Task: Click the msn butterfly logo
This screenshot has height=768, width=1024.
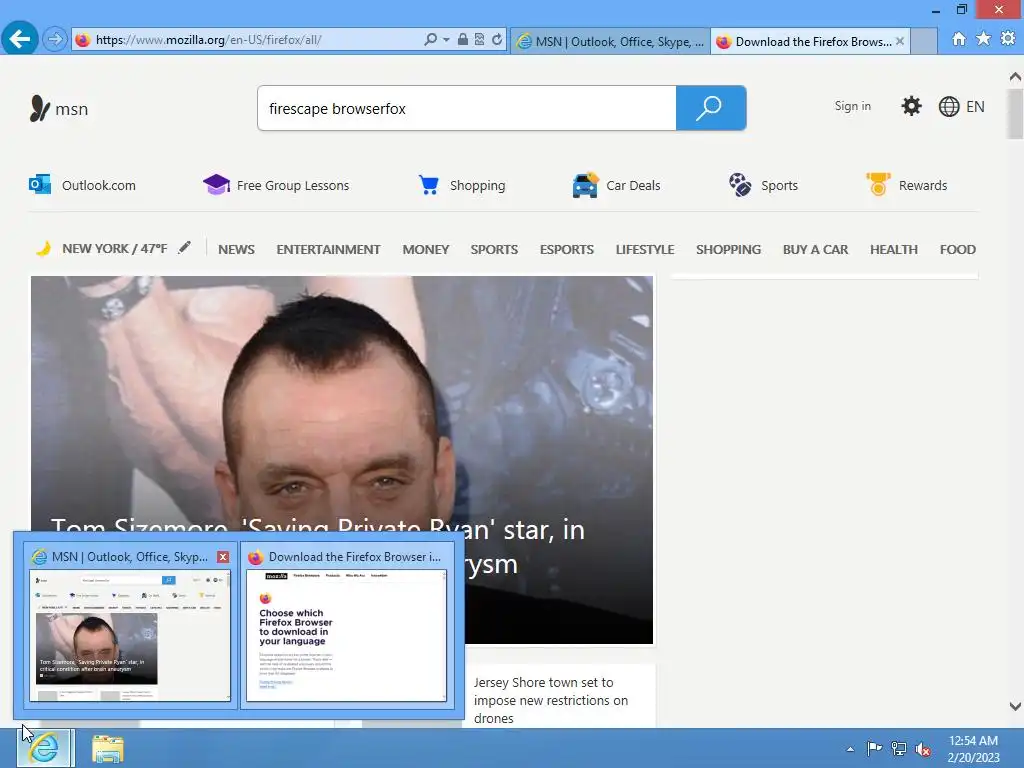Action: coord(59,108)
